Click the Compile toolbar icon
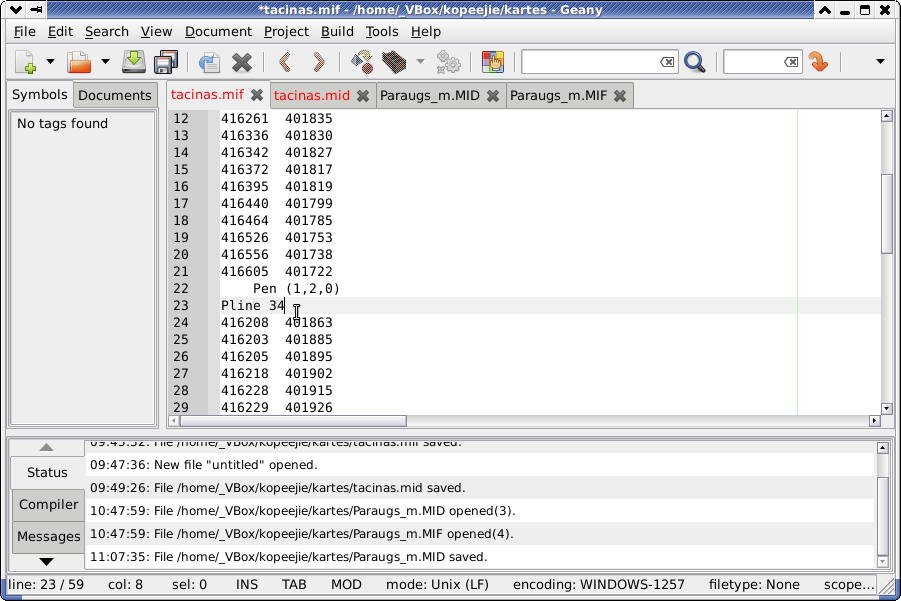The height and width of the screenshot is (601, 901). coord(361,61)
